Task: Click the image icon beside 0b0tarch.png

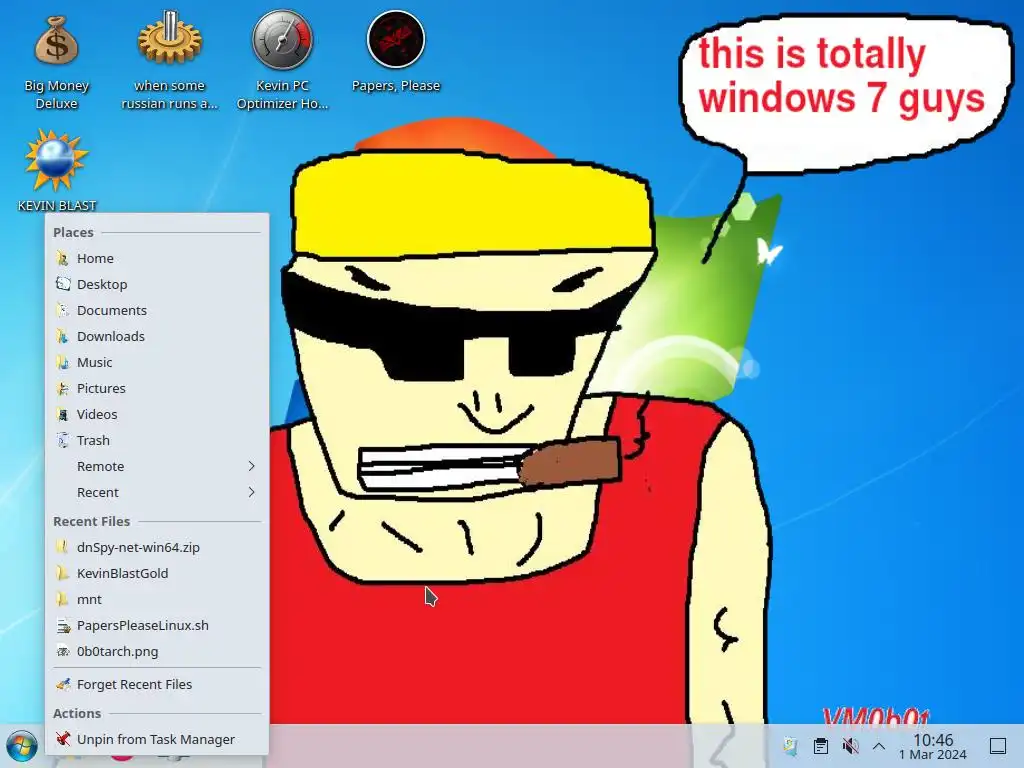Action: [63, 652]
